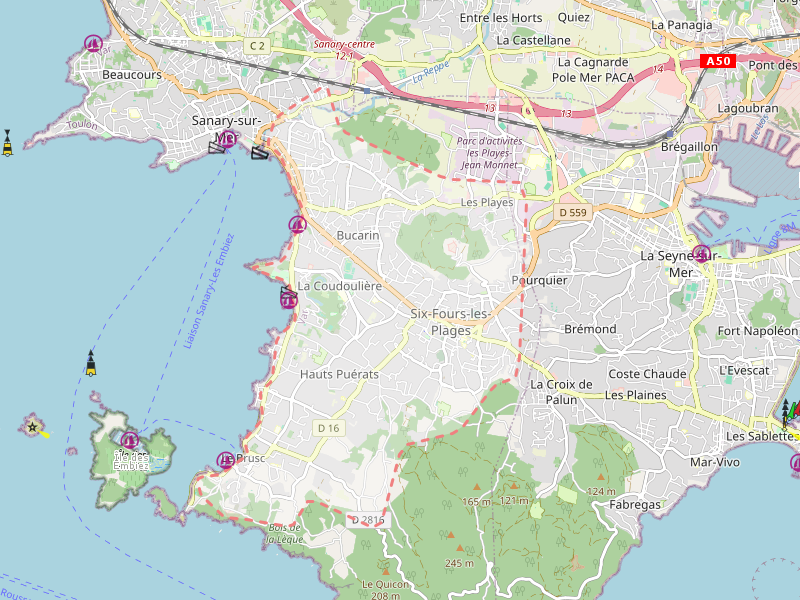Screen dimensions: 800x600
Task: Click the marina icon on Île des Embiez
Action: pos(129,440)
